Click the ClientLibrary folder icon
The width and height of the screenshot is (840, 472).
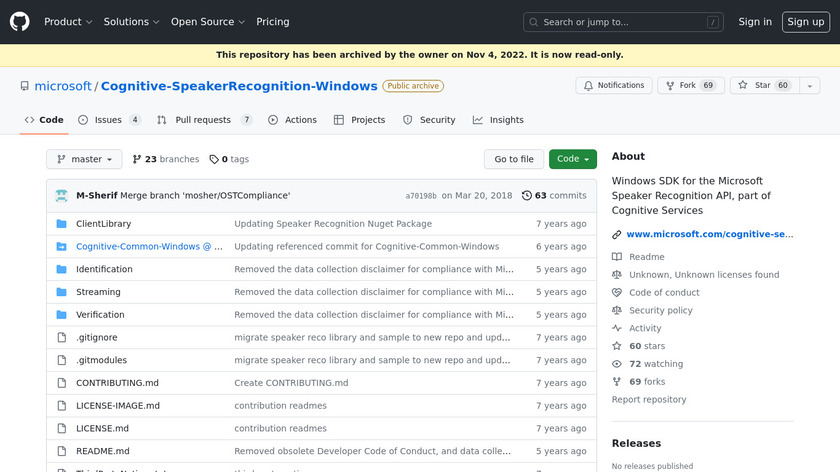point(61,224)
